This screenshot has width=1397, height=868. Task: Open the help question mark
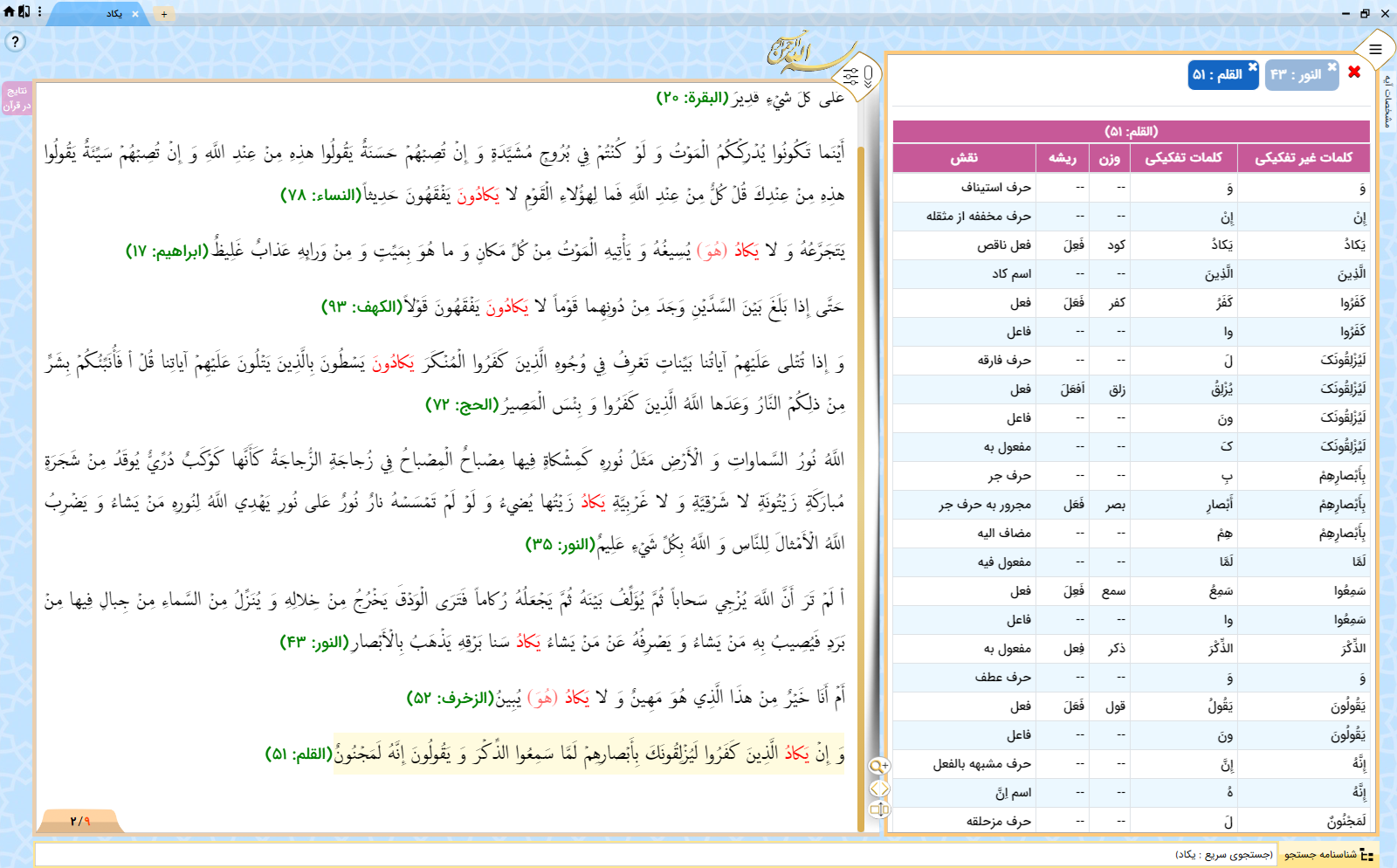pyautogui.click(x=15, y=41)
